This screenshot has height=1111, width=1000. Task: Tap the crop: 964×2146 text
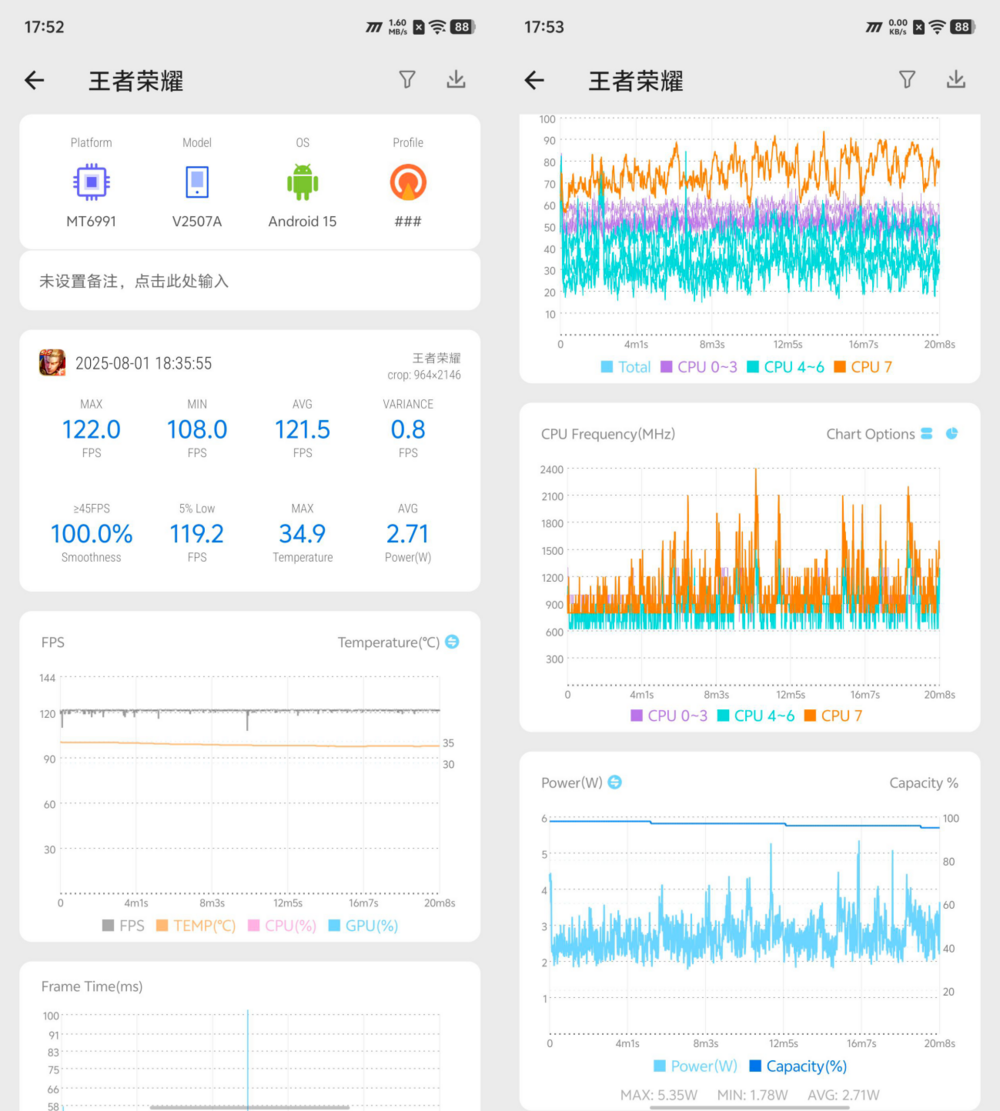pos(424,375)
